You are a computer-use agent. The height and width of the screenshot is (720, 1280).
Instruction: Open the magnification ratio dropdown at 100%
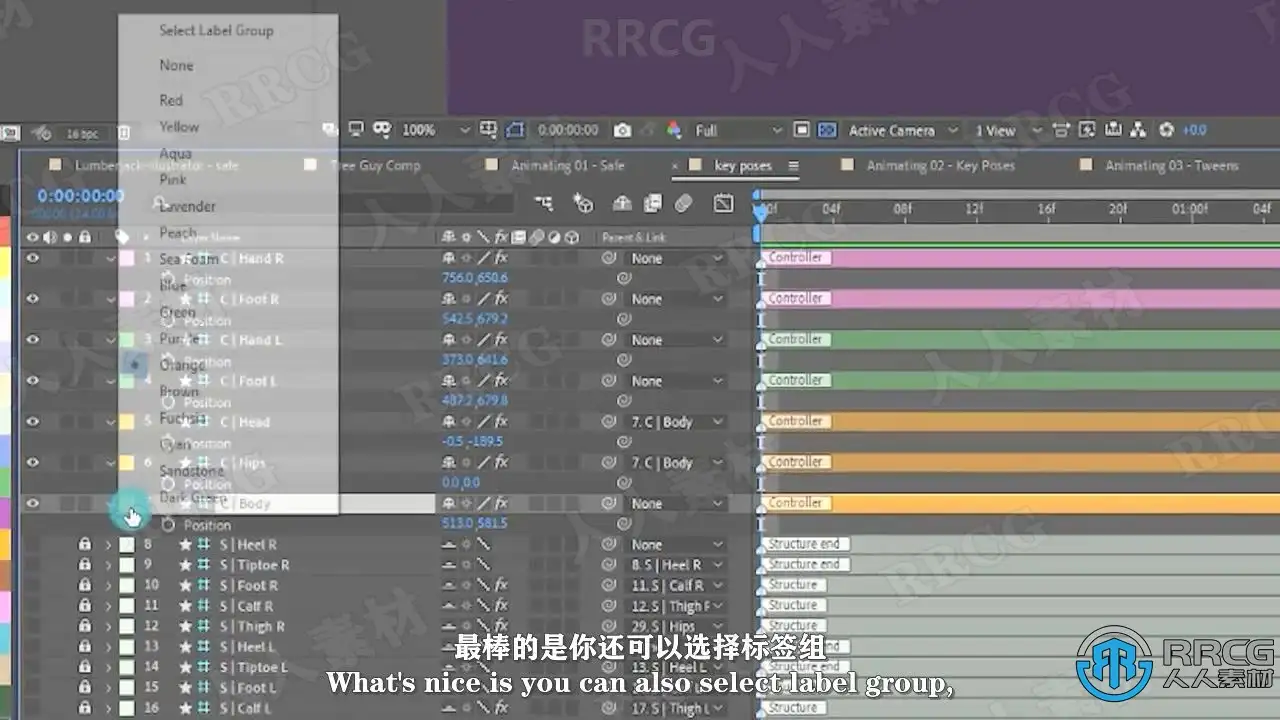(x=435, y=130)
